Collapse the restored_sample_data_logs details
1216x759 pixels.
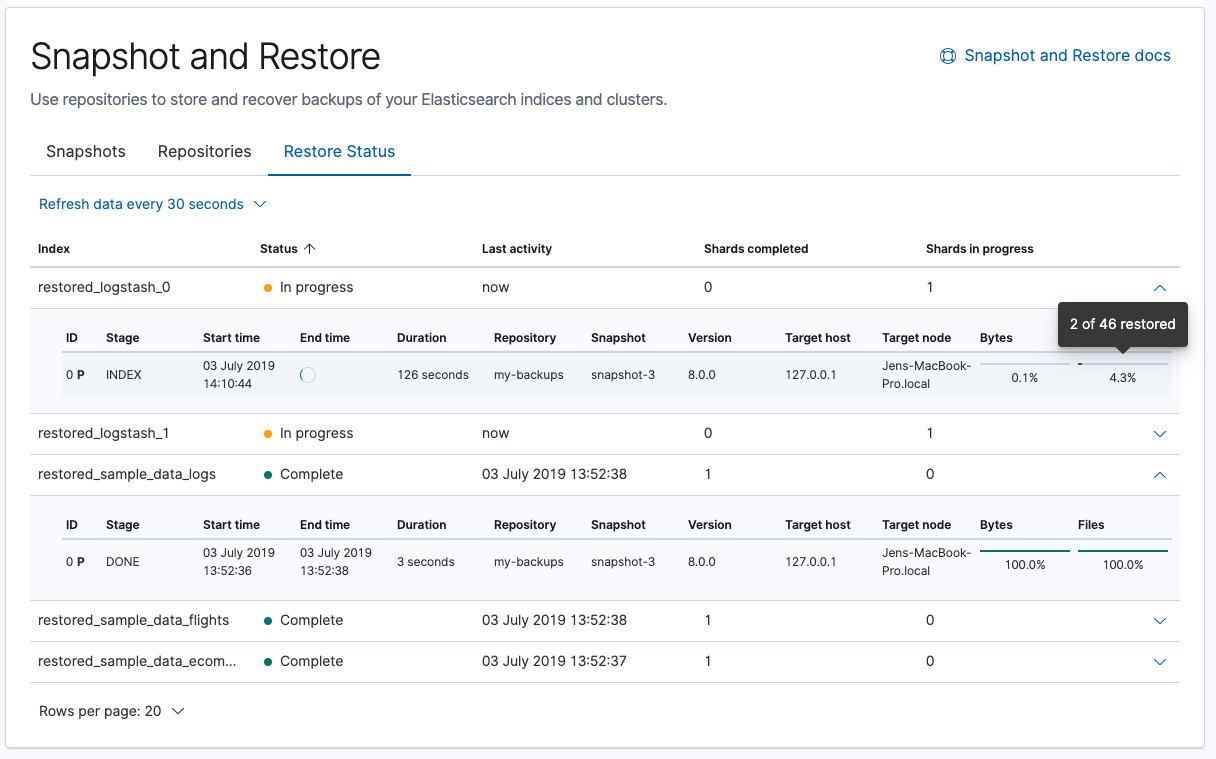pos(1159,474)
